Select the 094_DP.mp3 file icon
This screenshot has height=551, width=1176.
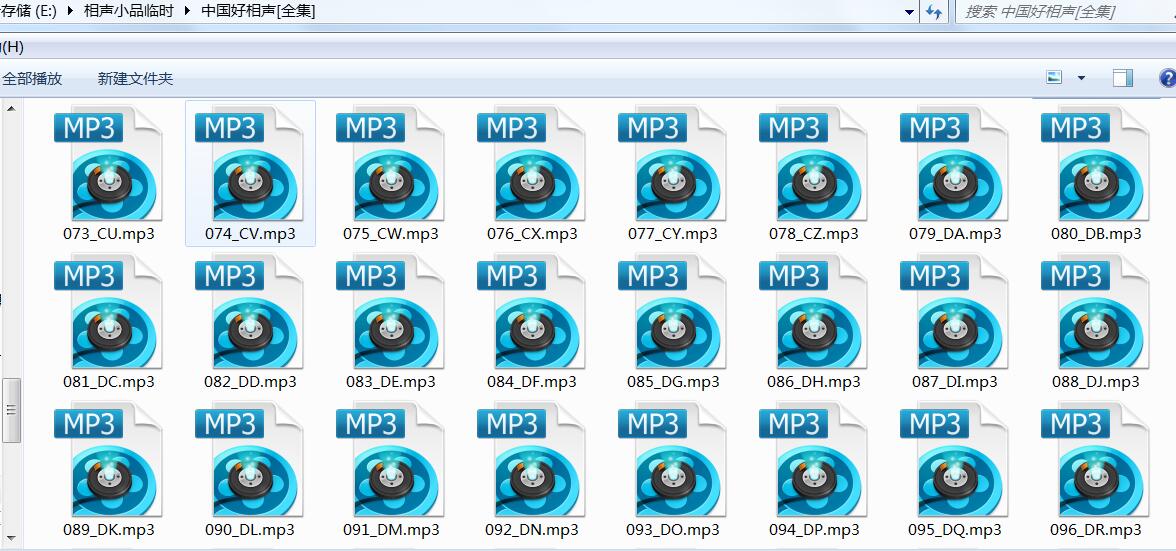(813, 460)
